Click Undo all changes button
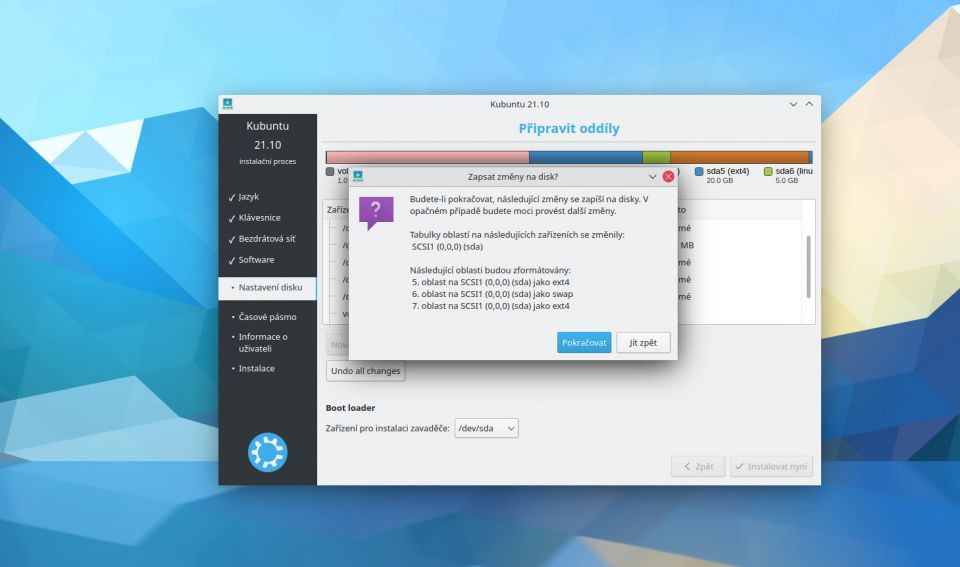The image size is (960, 567). [366, 370]
